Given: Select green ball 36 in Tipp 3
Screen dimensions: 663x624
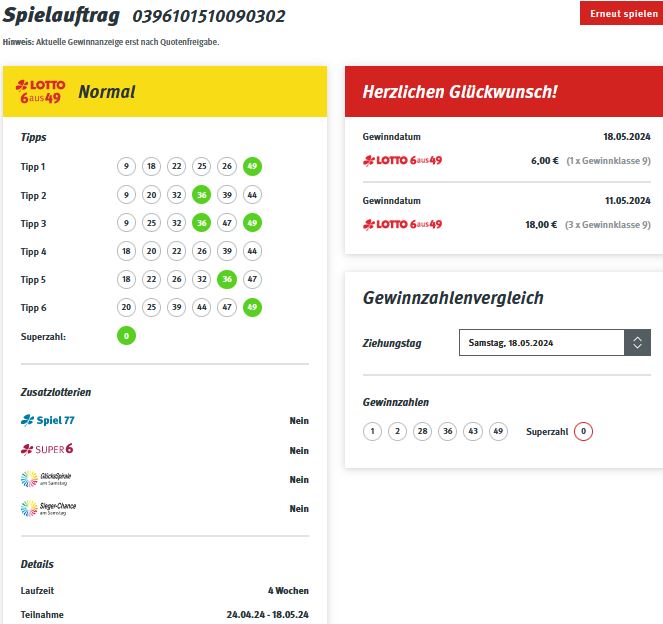Looking at the screenshot, I should (202, 223).
